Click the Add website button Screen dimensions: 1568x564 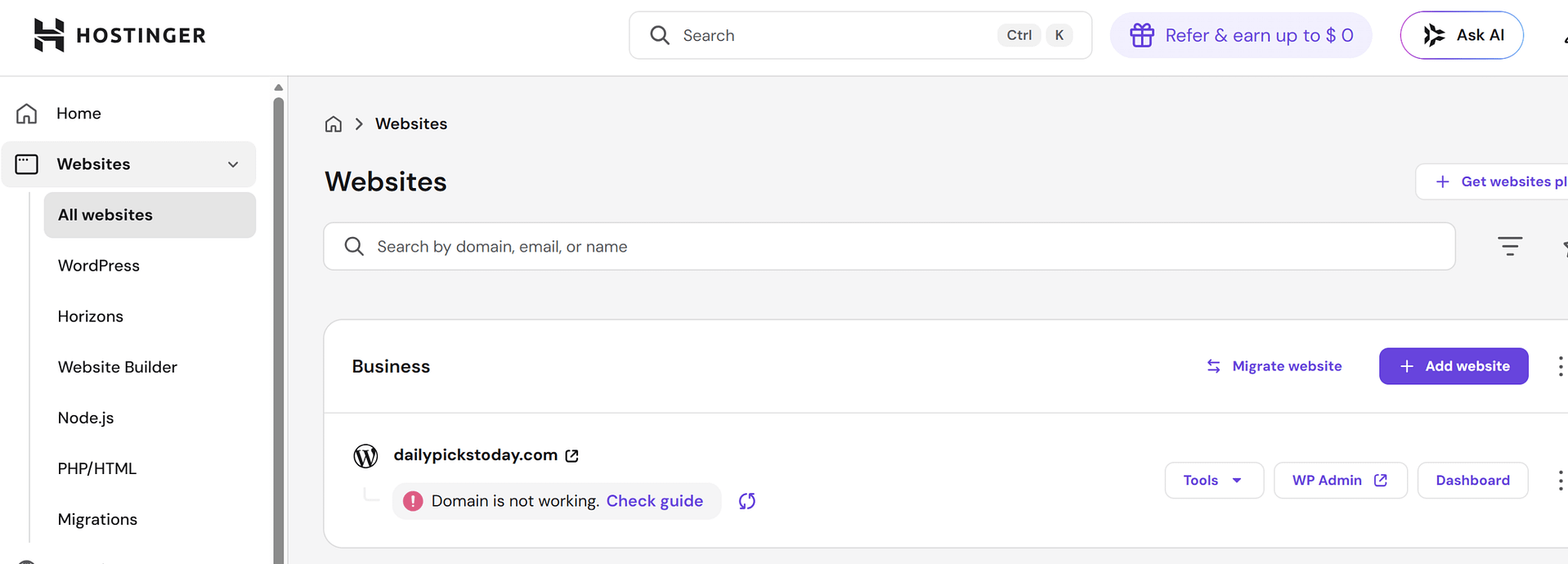pyautogui.click(x=1453, y=366)
